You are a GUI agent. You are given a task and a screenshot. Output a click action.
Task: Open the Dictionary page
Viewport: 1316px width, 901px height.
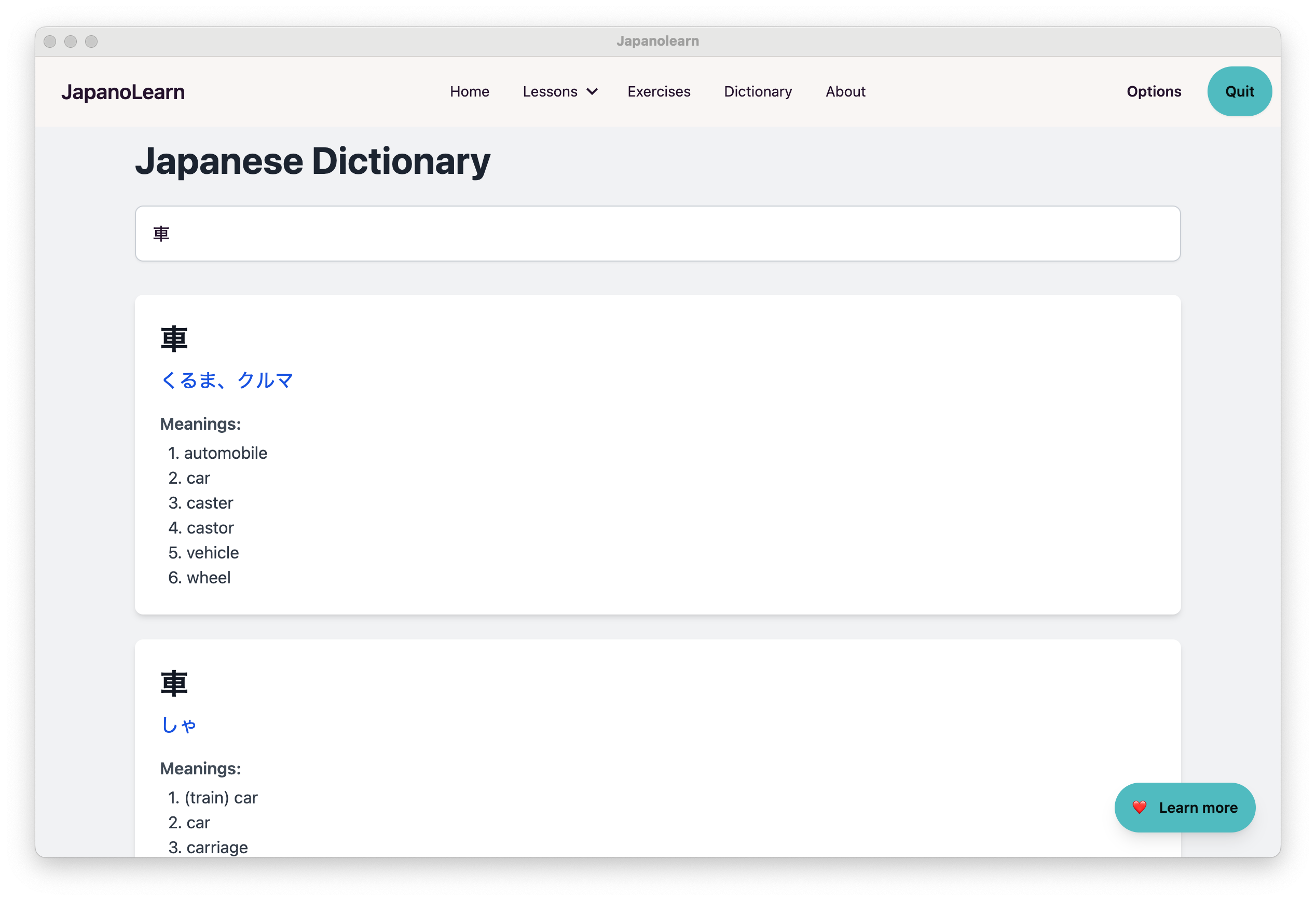coord(758,91)
